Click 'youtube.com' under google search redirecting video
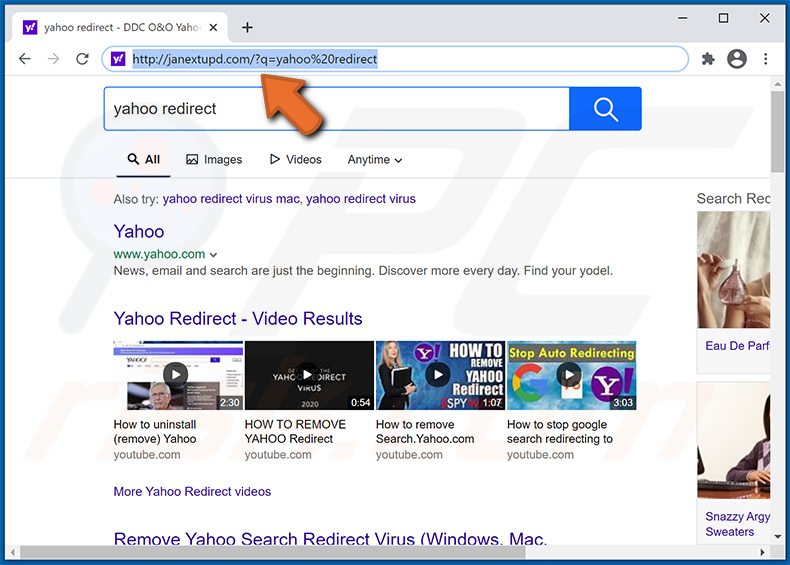 pyautogui.click(x=540, y=455)
